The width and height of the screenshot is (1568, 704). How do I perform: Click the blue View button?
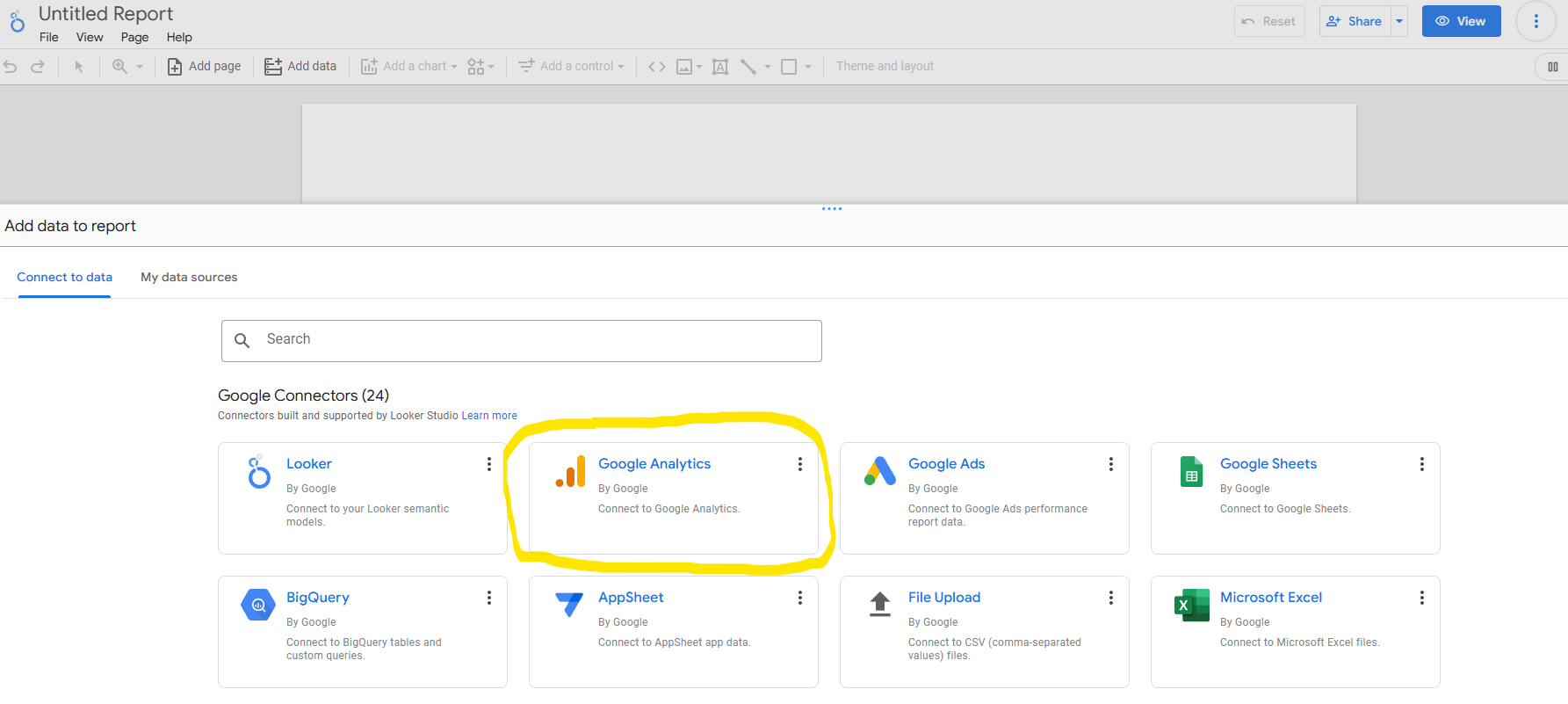point(1461,21)
